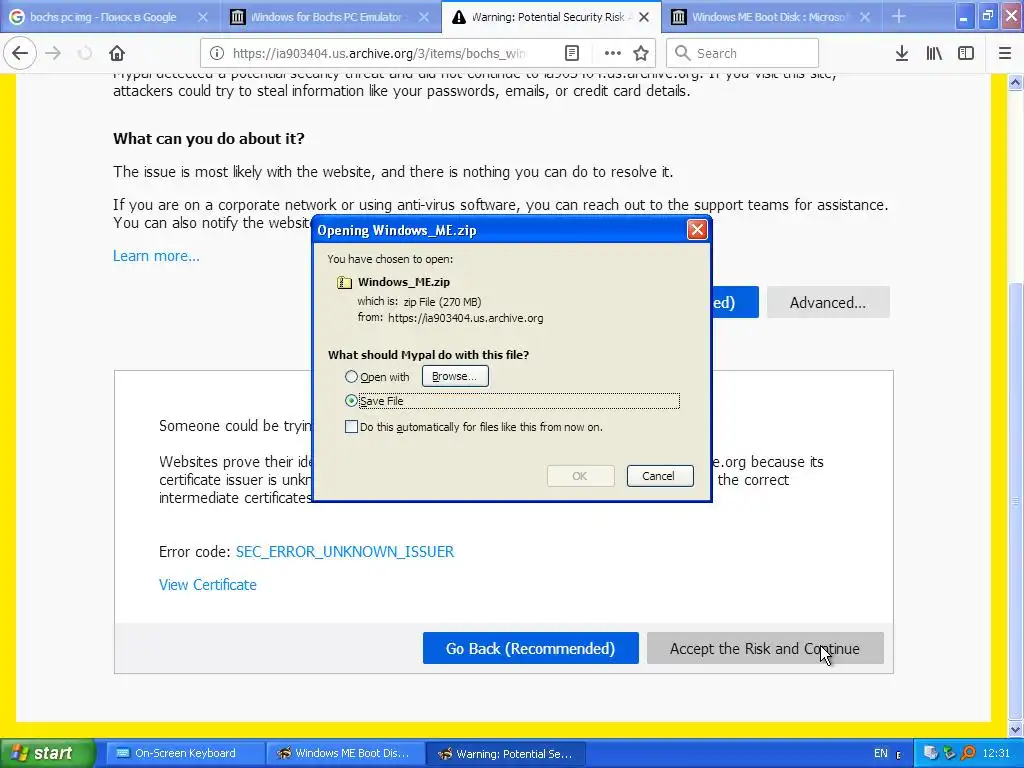Click the Windows_ME.zip file icon in dialog
This screenshot has width=1024, height=768.
coord(344,282)
